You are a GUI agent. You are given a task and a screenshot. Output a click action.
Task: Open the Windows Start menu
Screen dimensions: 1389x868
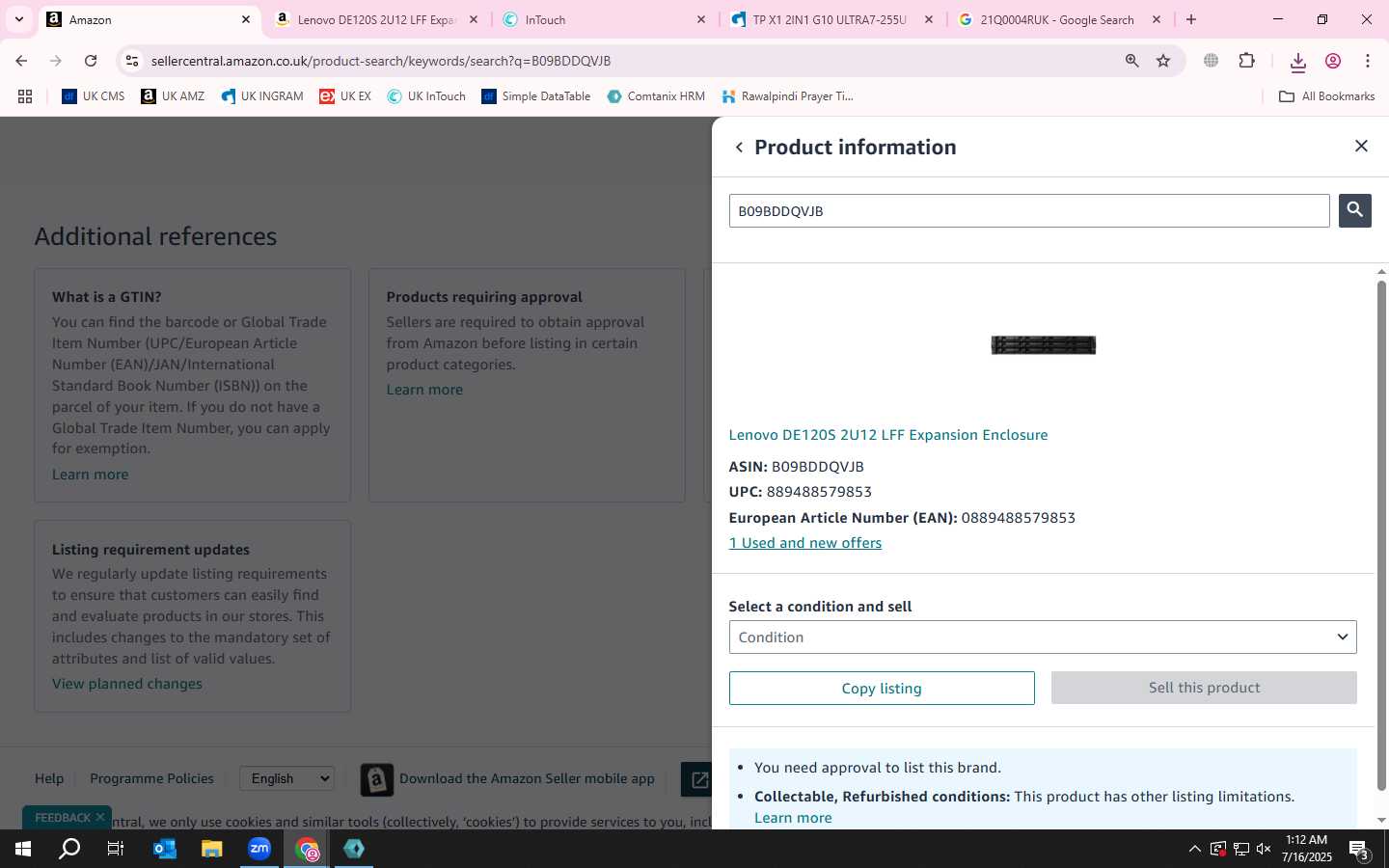click(x=23, y=849)
